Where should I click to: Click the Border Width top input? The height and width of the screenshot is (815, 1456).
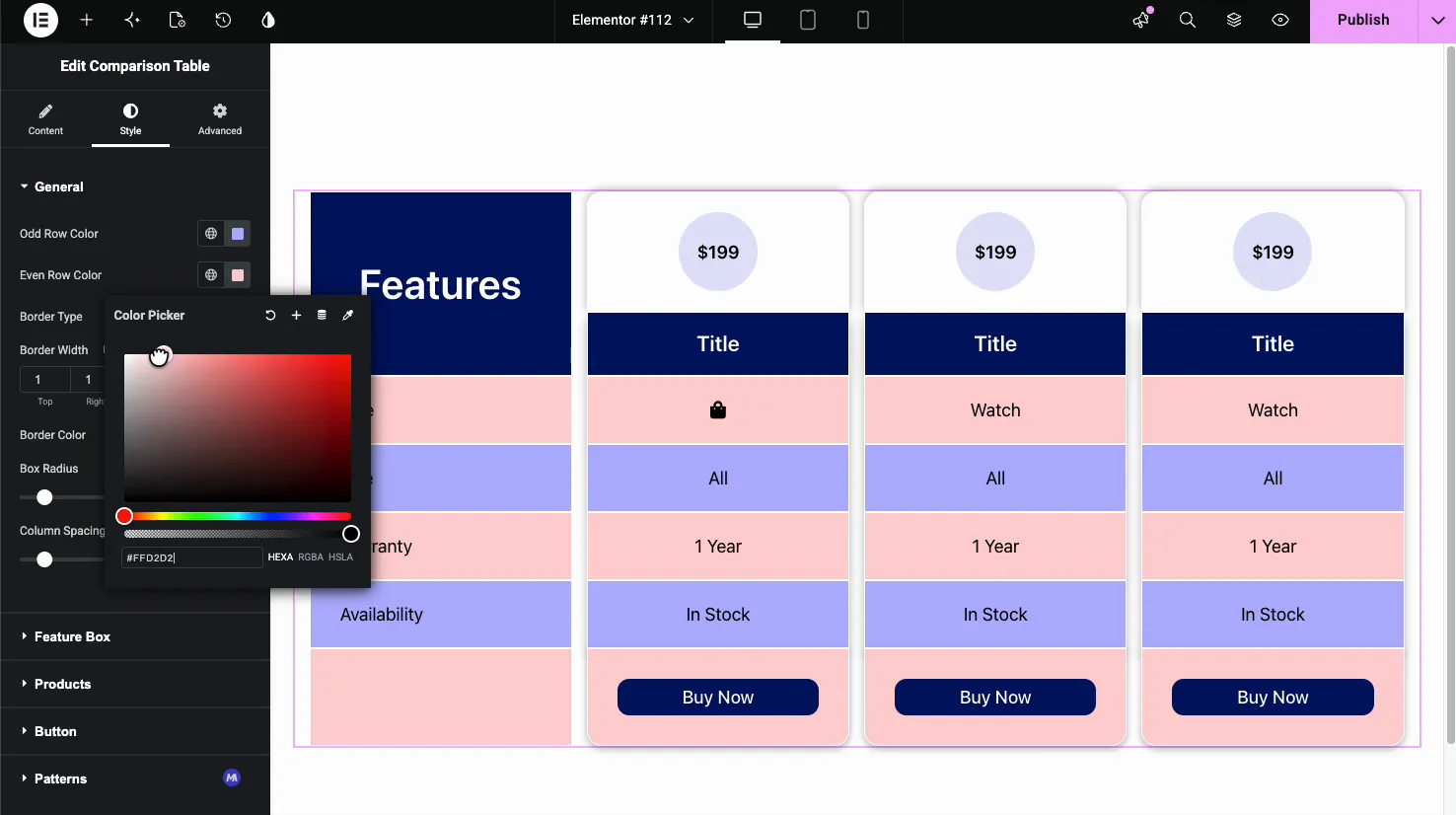click(44, 380)
